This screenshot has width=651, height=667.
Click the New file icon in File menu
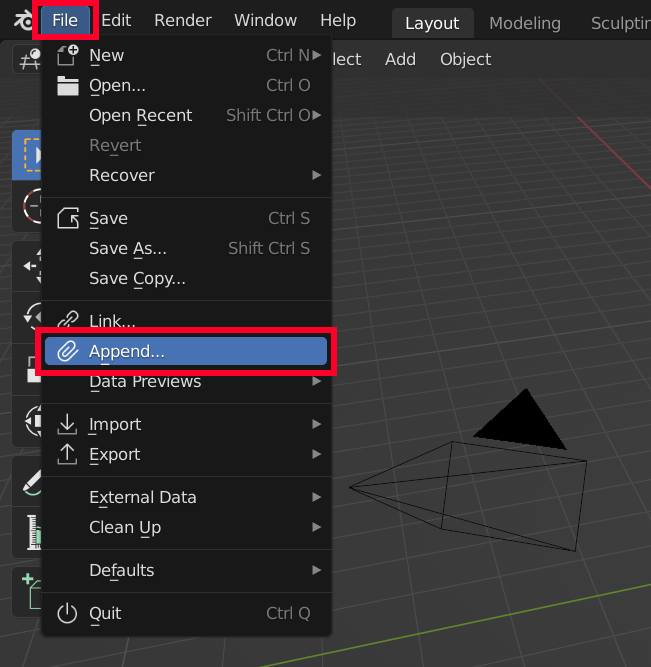67,56
